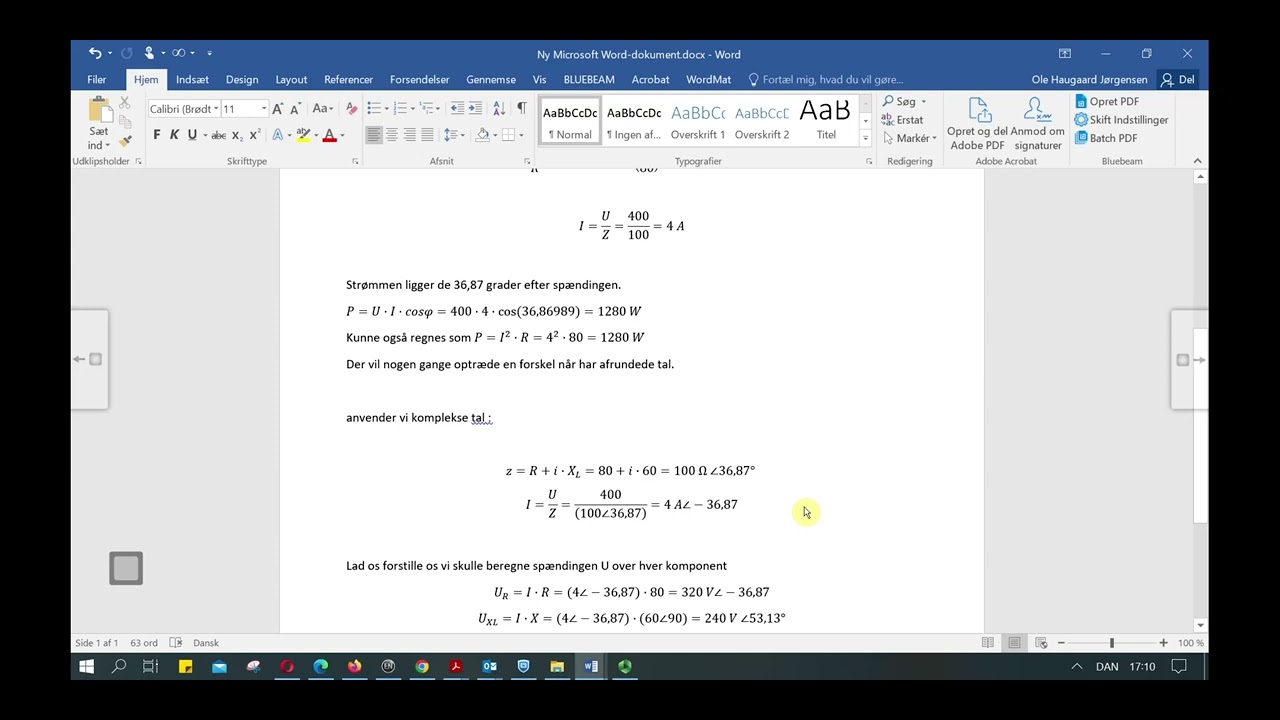The height and width of the screenshot is (720, 1280).
Task: Open the Filer tab
Action: pyautogui.click(x=97, y=79)
